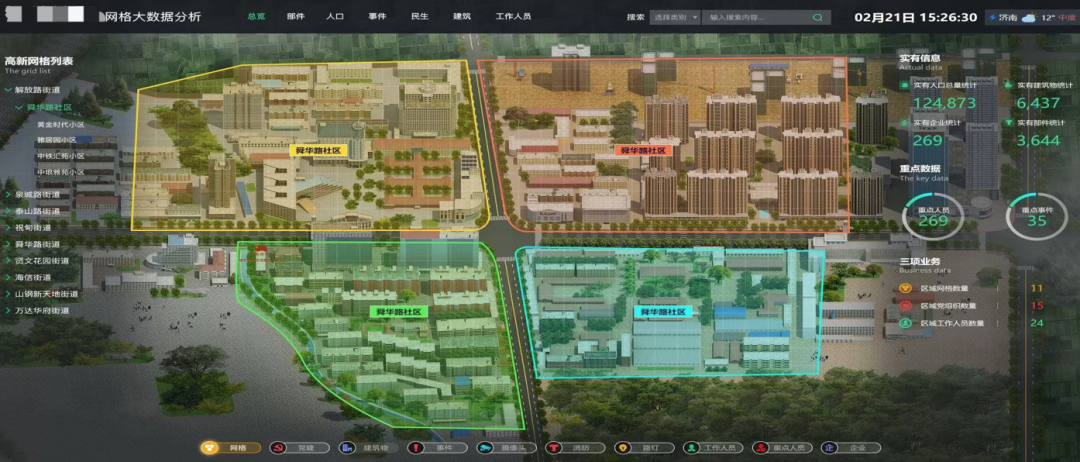Switch to the 事件 top tab
This screenshot has height=462, width=1080.
(x=377, y=17)
